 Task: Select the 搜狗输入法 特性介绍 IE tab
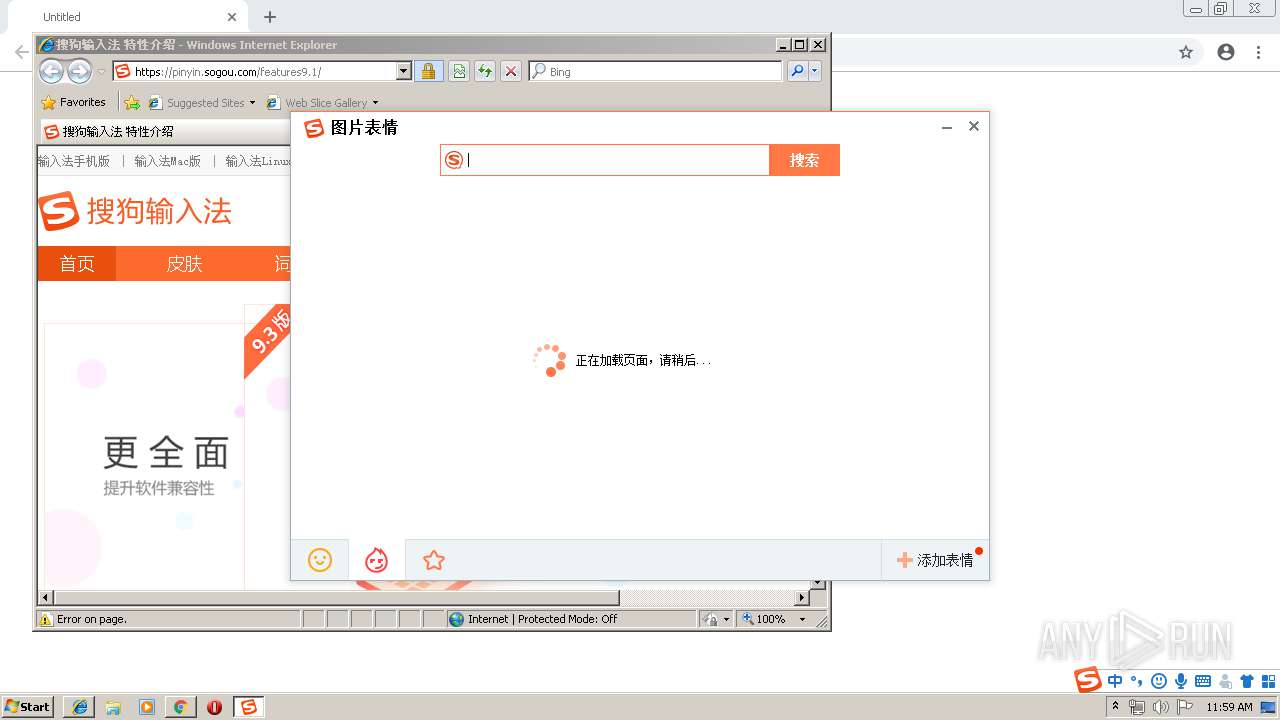tap(165, 131)
